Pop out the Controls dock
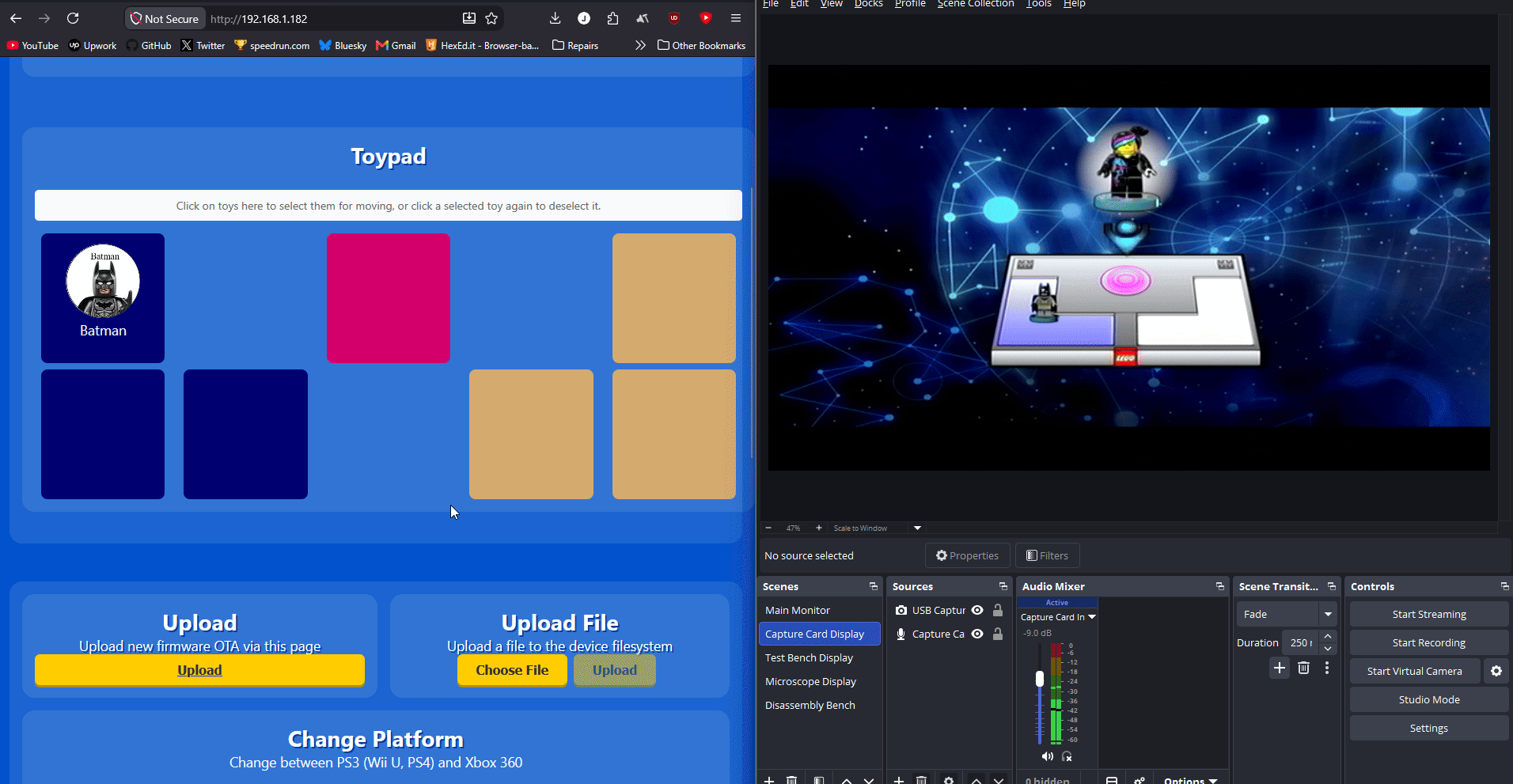 click(x=1504, y=586)
